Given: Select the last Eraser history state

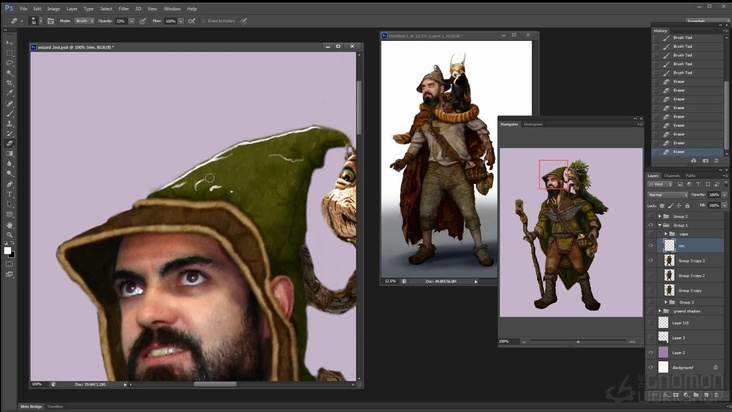Looking at the screenshot, I should (x=688, y=152).
